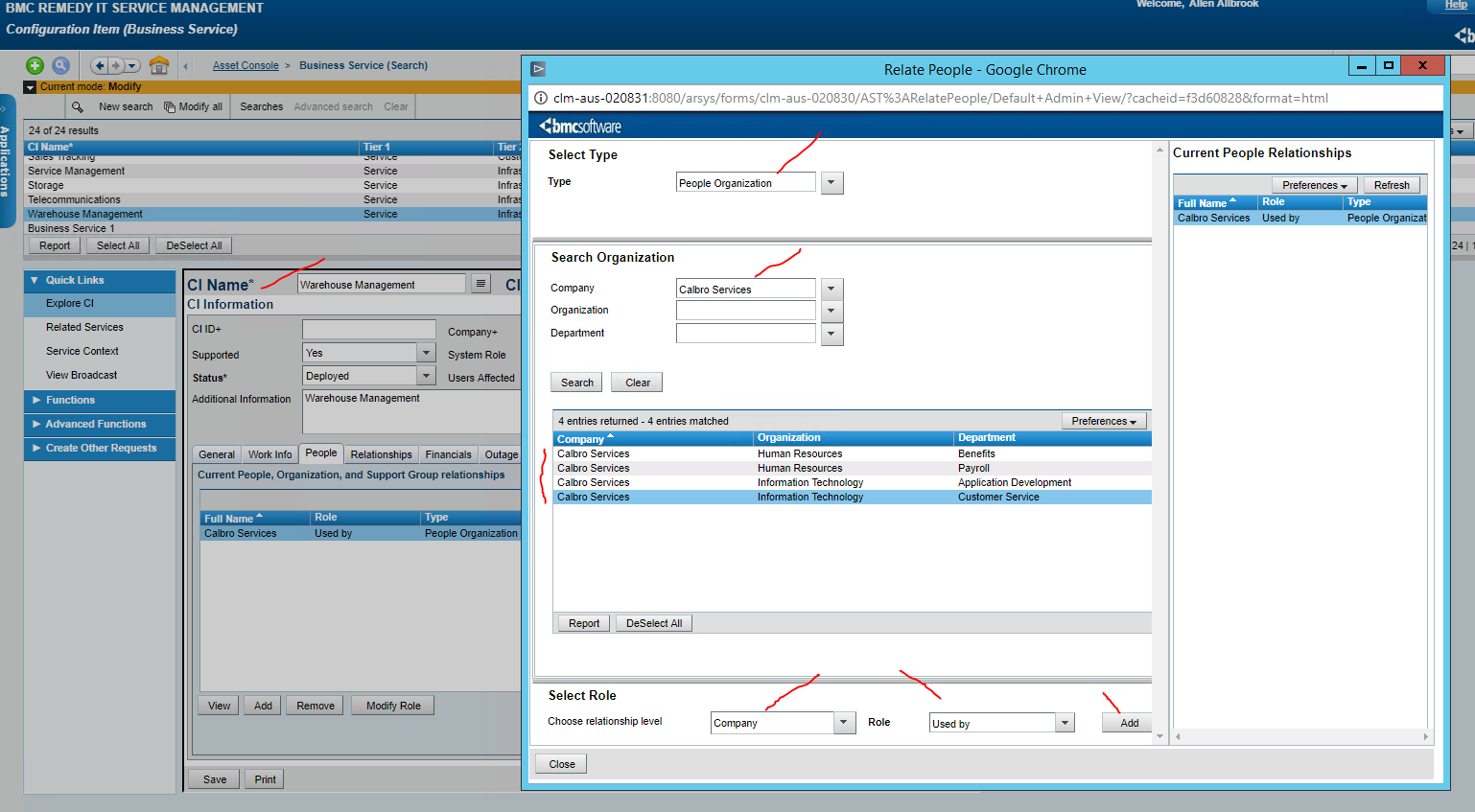Click the Save button
The height and width of the screenshot is (812, 1475).
pyautogui.click(x=215, y=779)
